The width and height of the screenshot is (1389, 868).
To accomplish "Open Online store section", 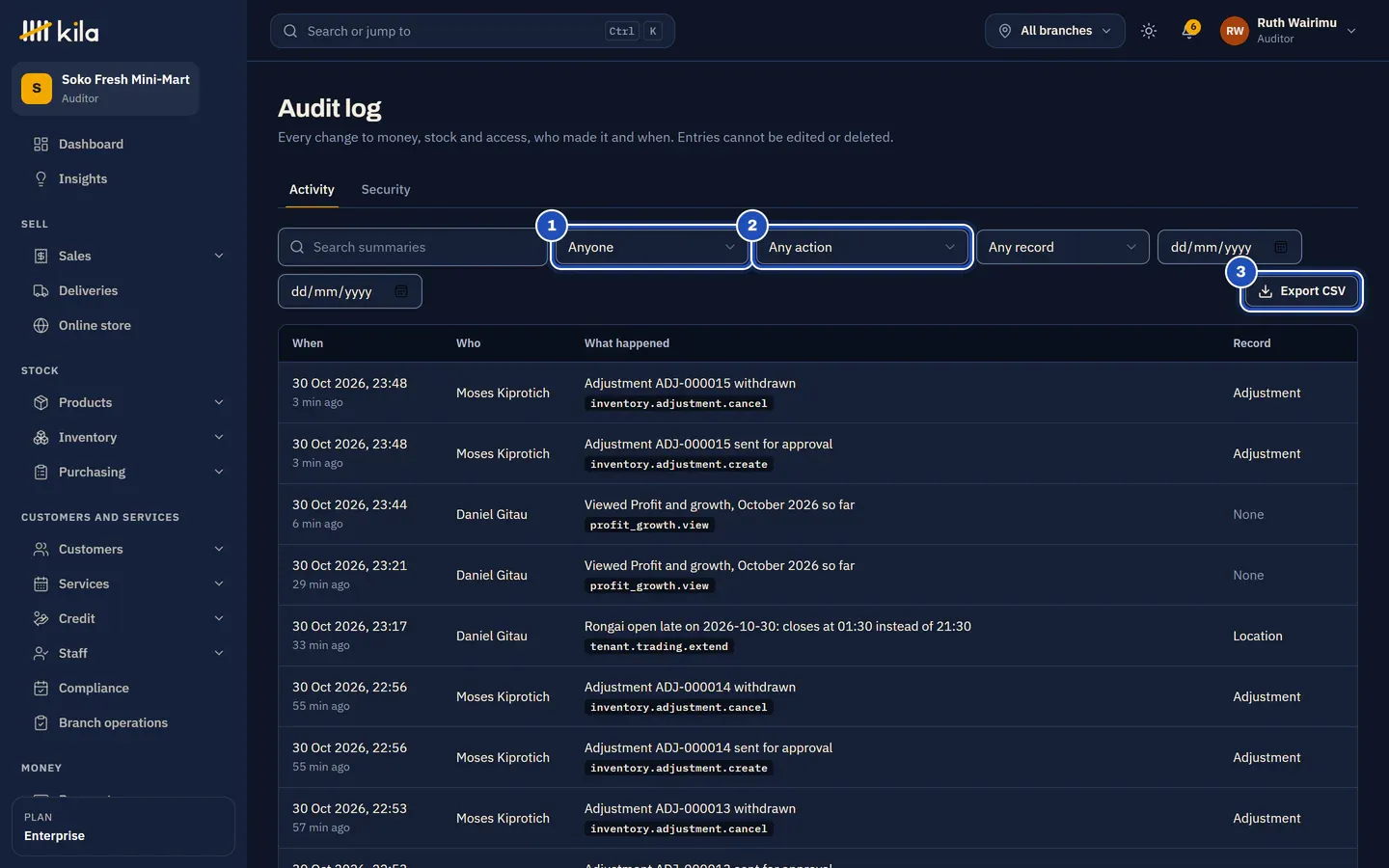I will click(x=123, y=325).
